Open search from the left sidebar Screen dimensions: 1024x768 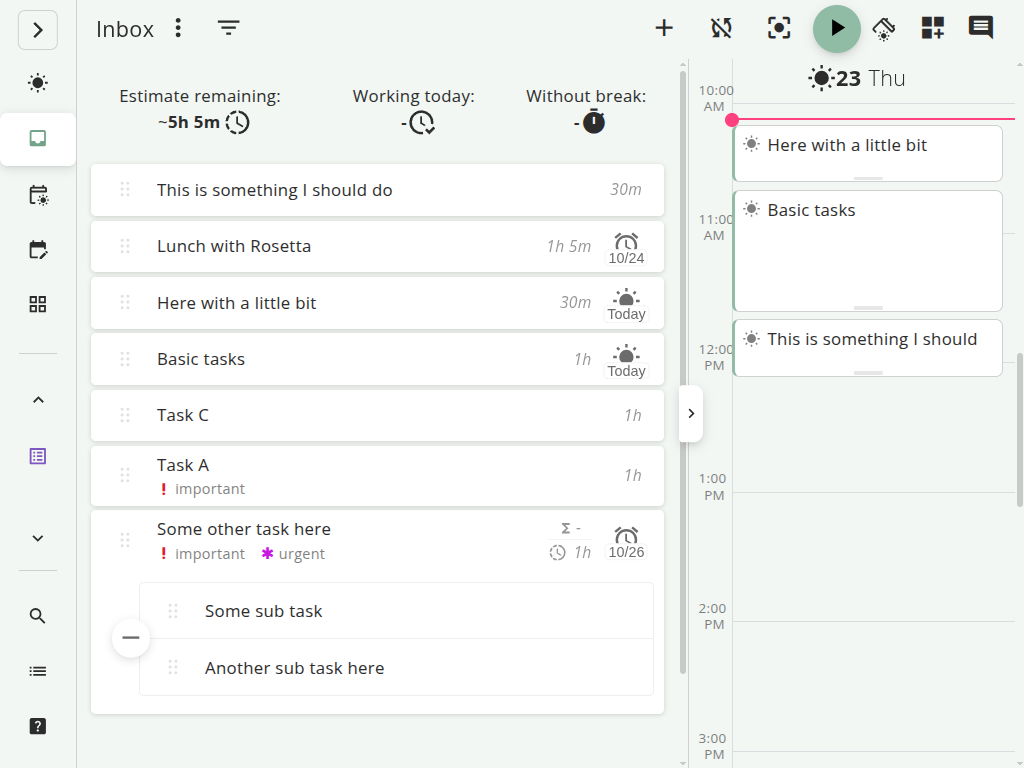(x=37, y=616)
